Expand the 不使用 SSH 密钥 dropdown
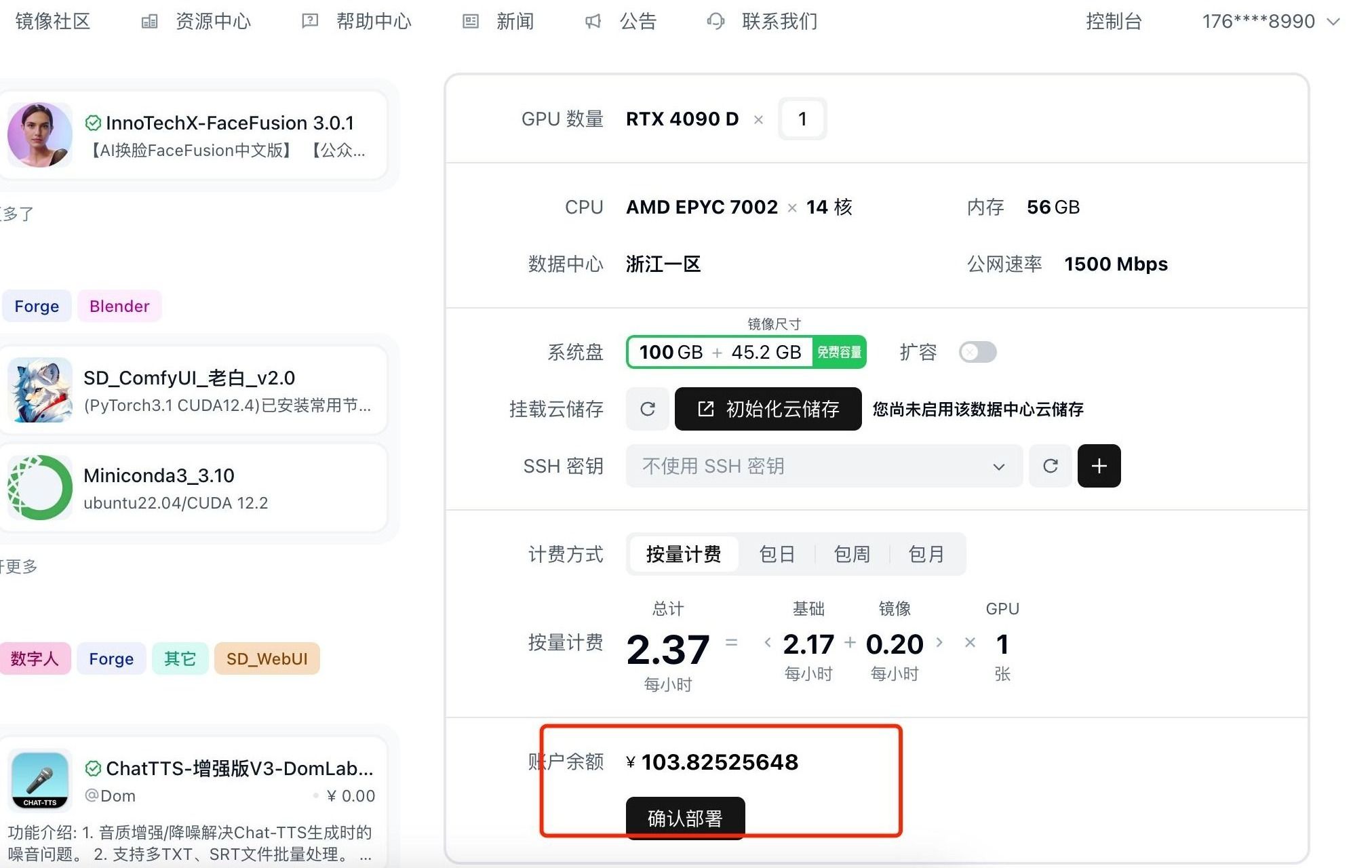The height and width of the screenshot is (868, 1372). [824, 466]
